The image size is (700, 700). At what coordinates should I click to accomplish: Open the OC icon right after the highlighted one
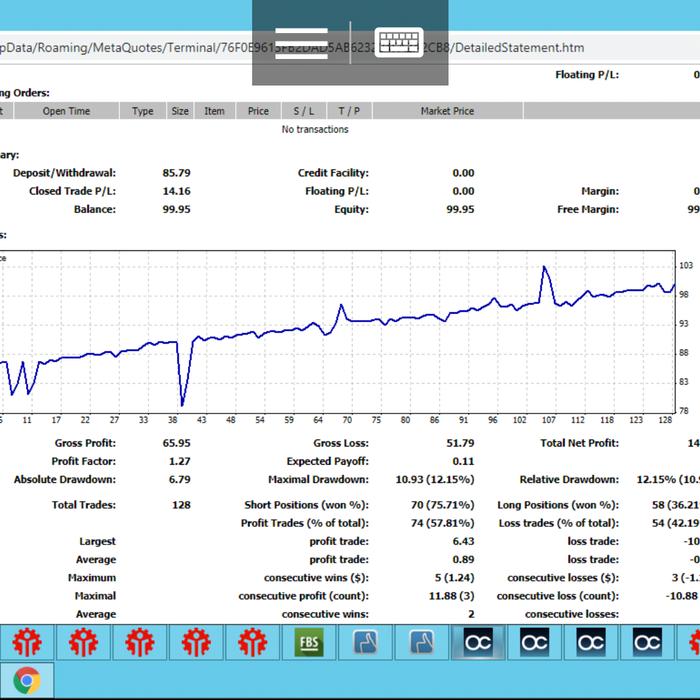click(x=535, y=641)
